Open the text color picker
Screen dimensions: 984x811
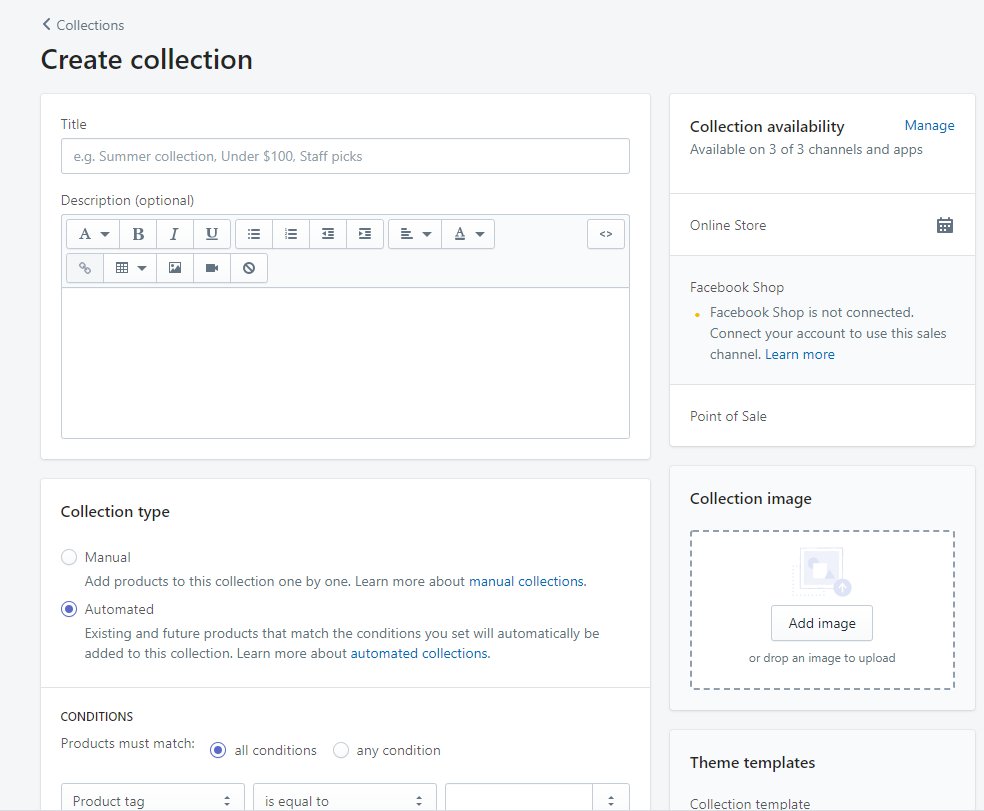[x=468, y=234]
